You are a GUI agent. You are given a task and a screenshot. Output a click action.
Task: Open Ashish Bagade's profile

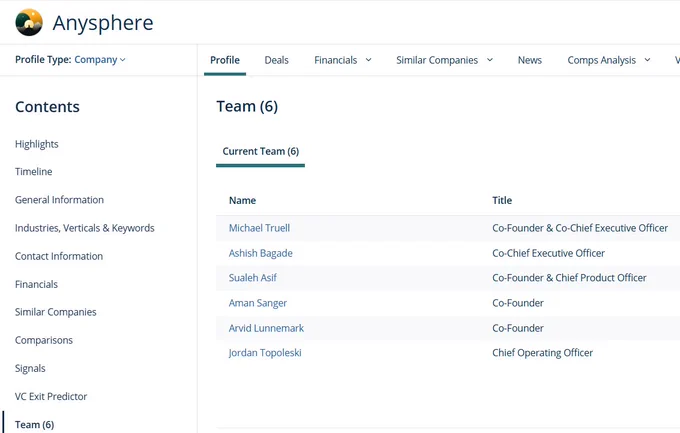click(x=261, y=253)
